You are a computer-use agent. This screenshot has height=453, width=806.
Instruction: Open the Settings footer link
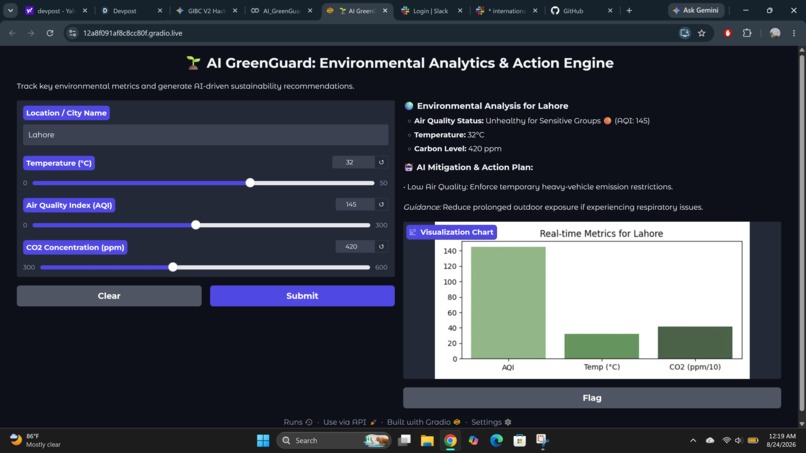click(x=491, y=422)
